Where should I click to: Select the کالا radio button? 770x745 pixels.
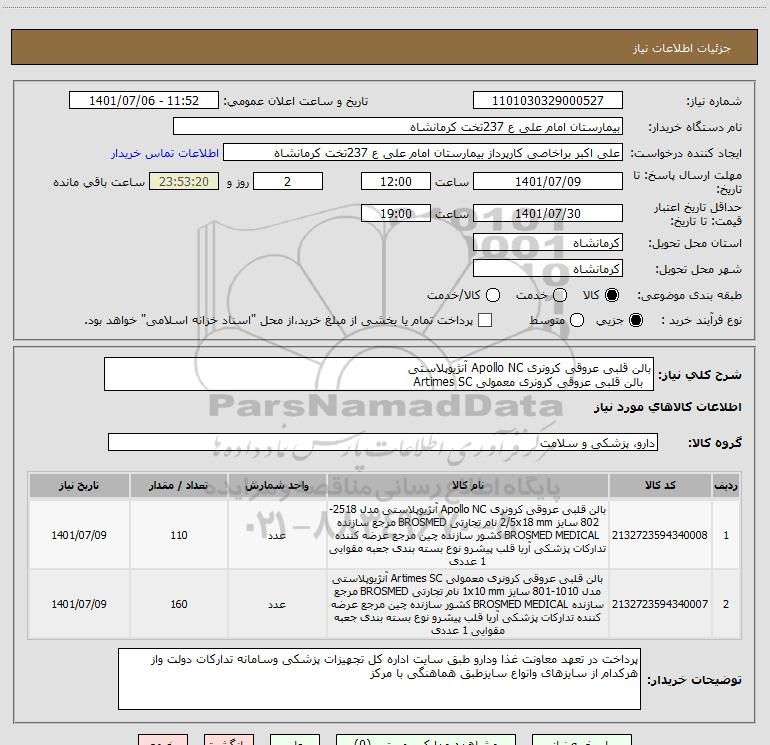click(x=612, y=295)
